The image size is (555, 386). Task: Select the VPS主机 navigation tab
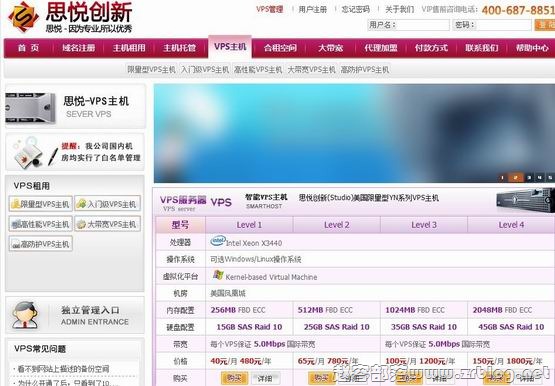[230, 47]
